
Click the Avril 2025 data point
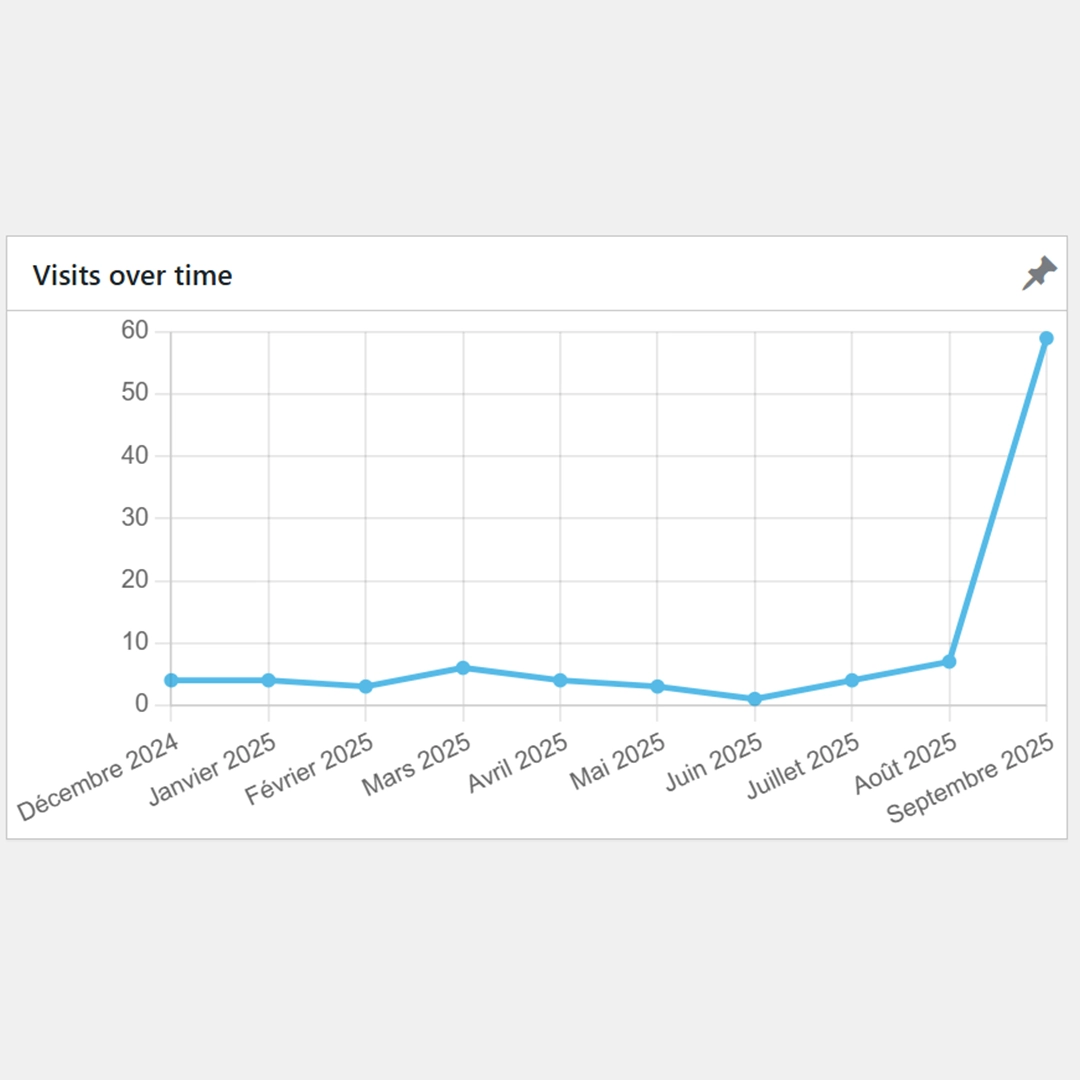(560, 680)
